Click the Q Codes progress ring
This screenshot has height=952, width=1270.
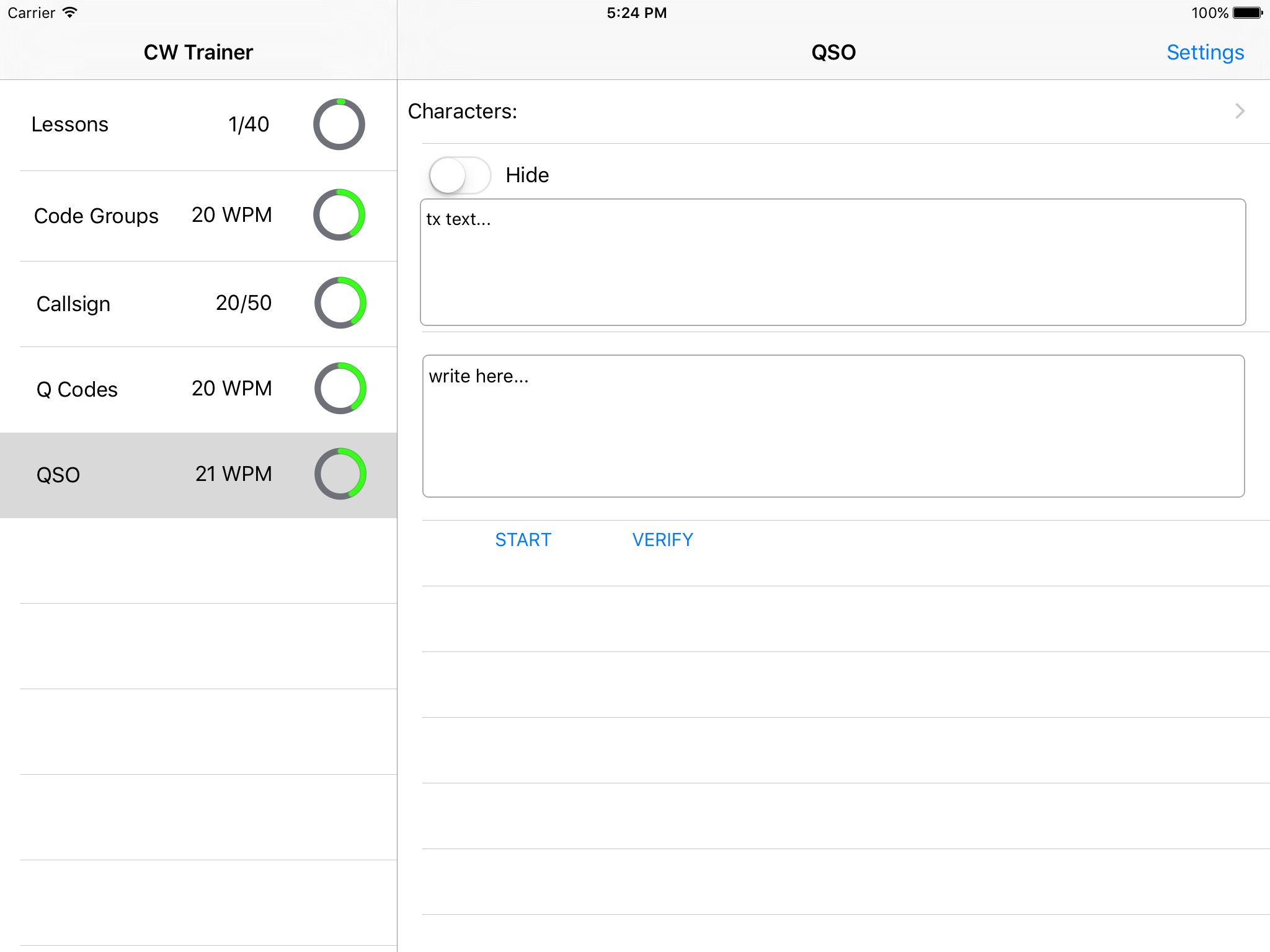(x=340, y=388)
